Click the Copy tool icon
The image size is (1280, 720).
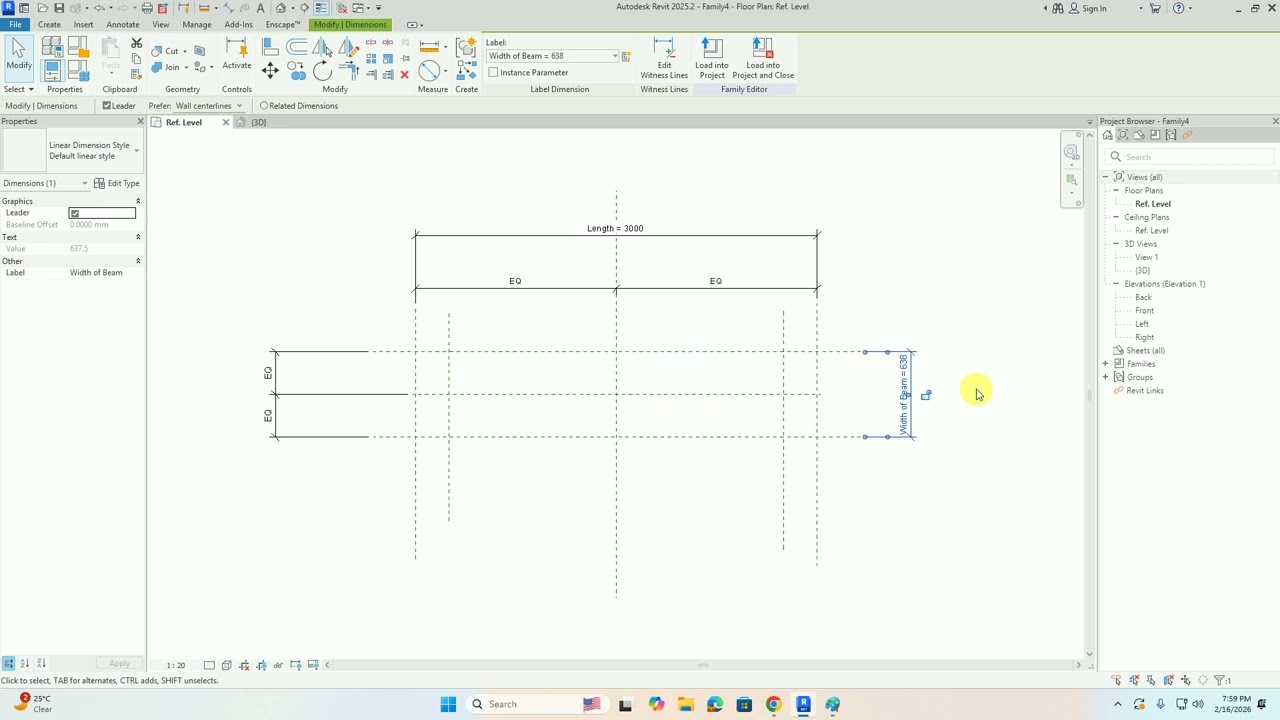tap(296, 70)
